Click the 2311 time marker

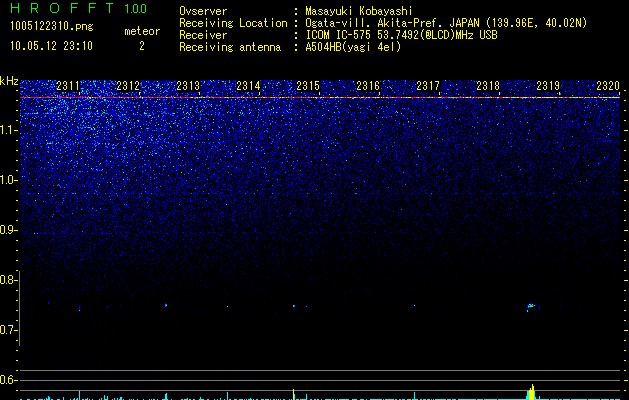point(68,86)
